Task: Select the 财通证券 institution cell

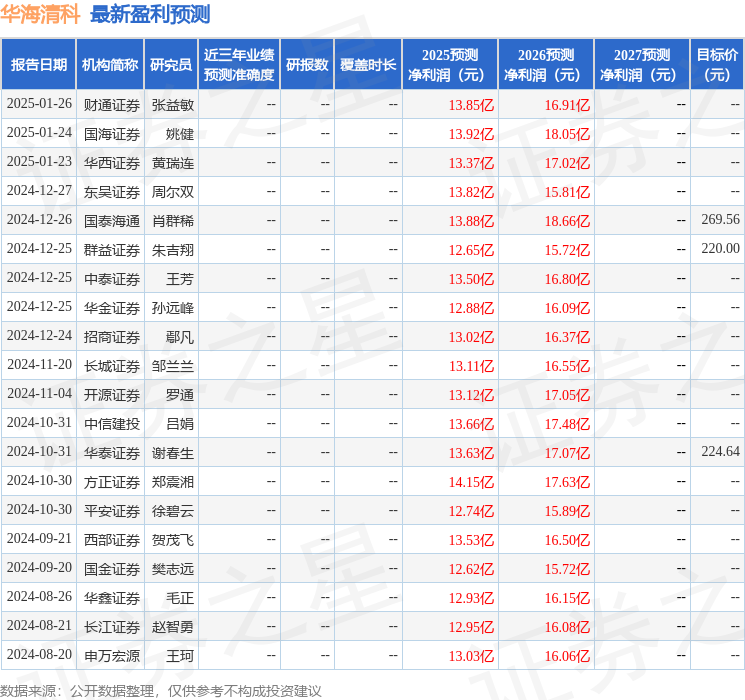Action: click(112, 105)
